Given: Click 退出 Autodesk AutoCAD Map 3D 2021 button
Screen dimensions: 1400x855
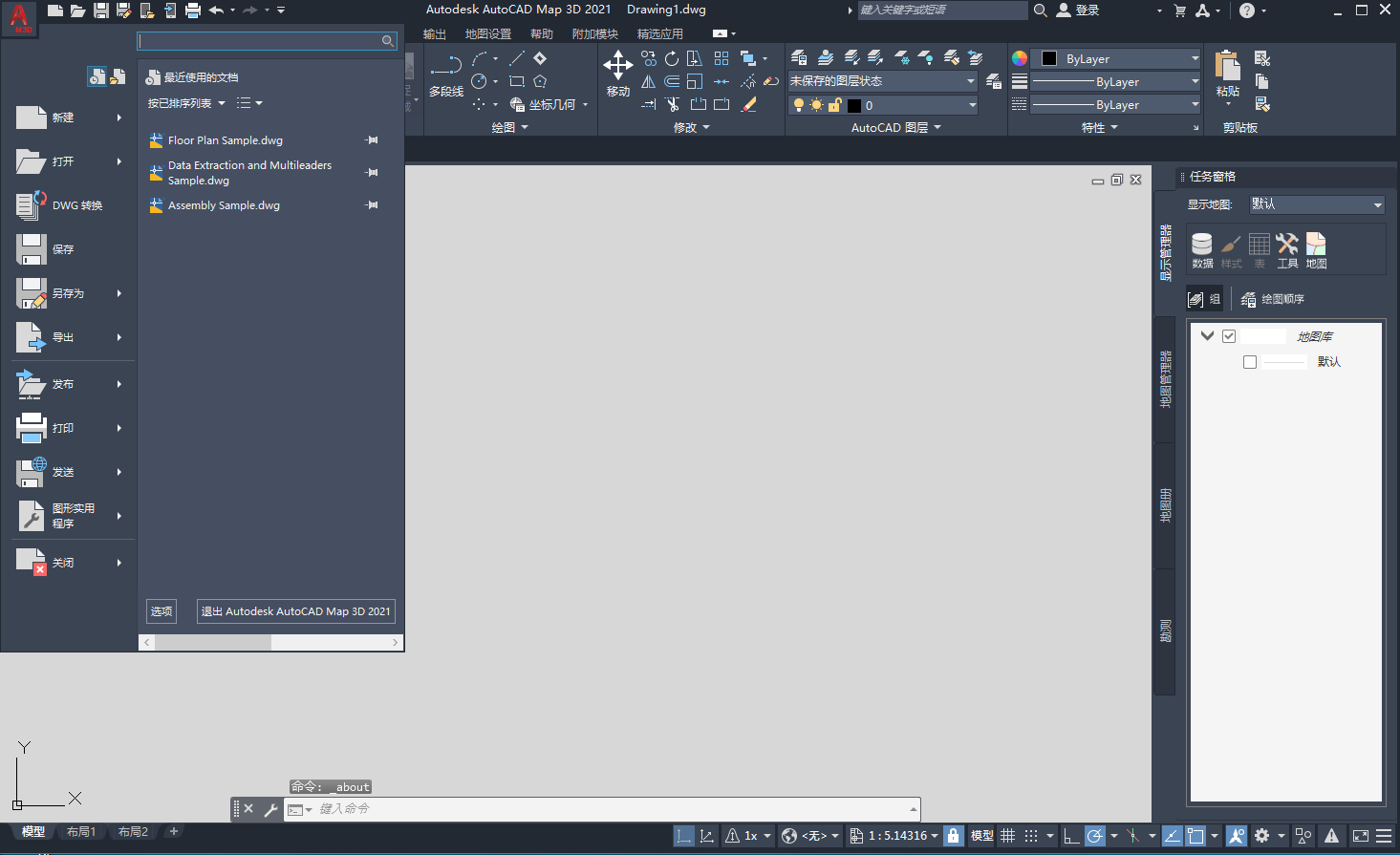Looking at the screenshot, I should (x=296, y=611).
